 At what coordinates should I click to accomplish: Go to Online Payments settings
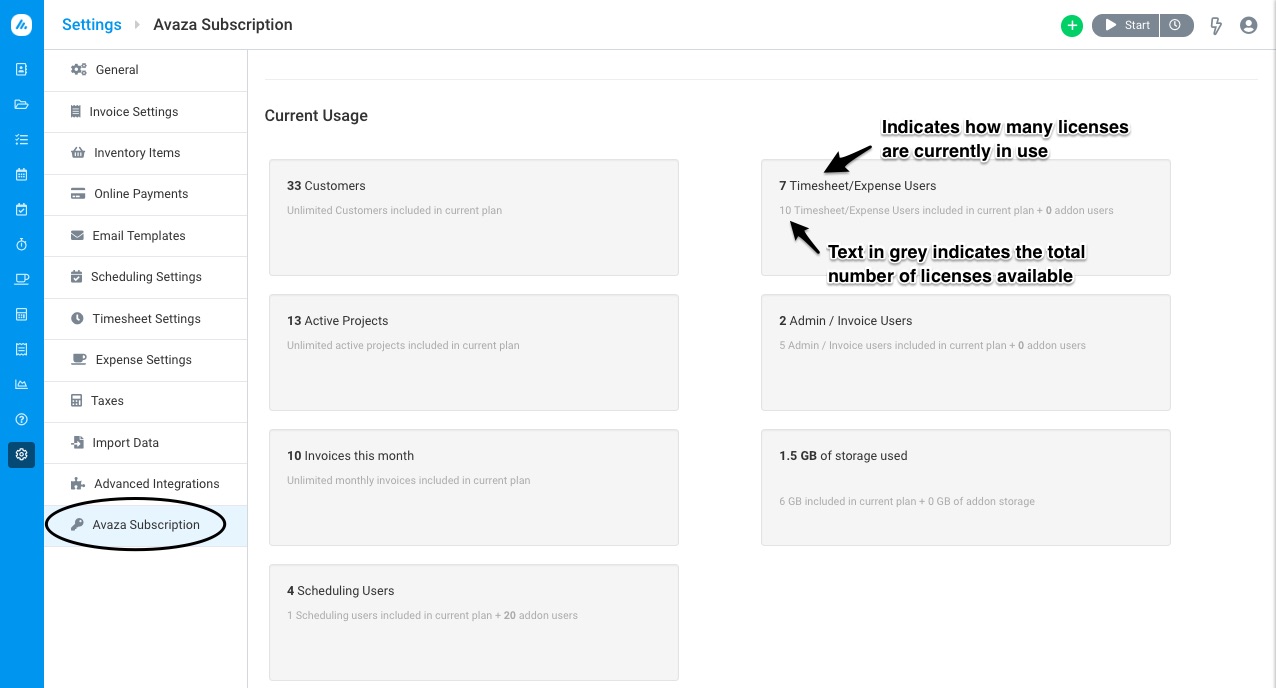click(146, 194)
